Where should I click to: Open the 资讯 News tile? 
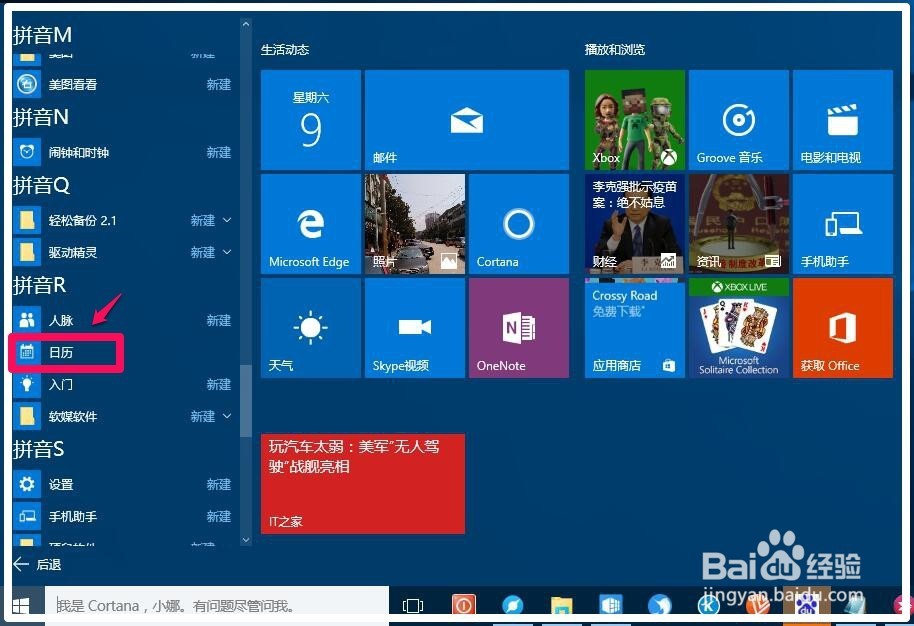[739, 224]
